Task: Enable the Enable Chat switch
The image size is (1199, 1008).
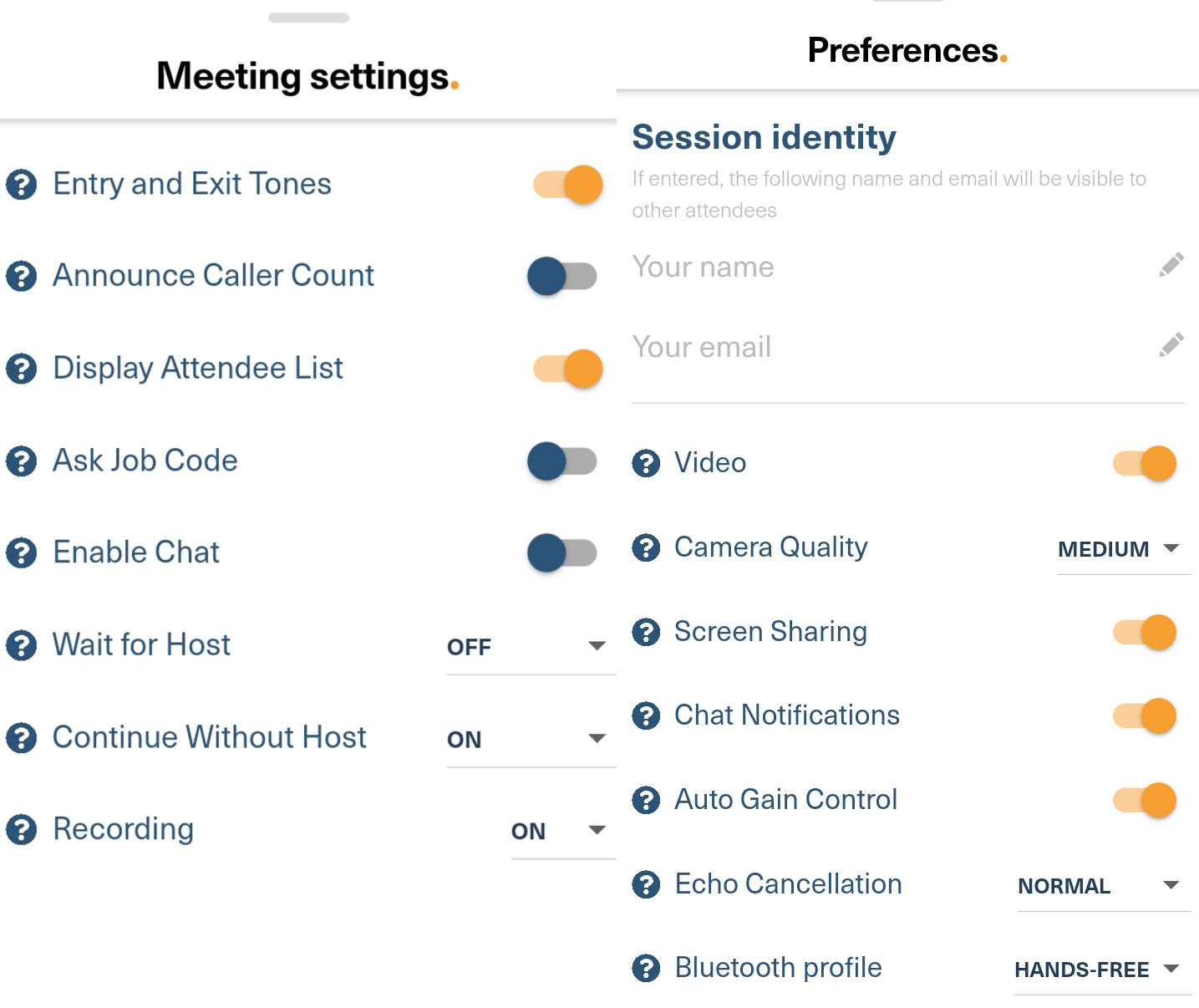Action: pyautogui.click(x=562, y=552)
